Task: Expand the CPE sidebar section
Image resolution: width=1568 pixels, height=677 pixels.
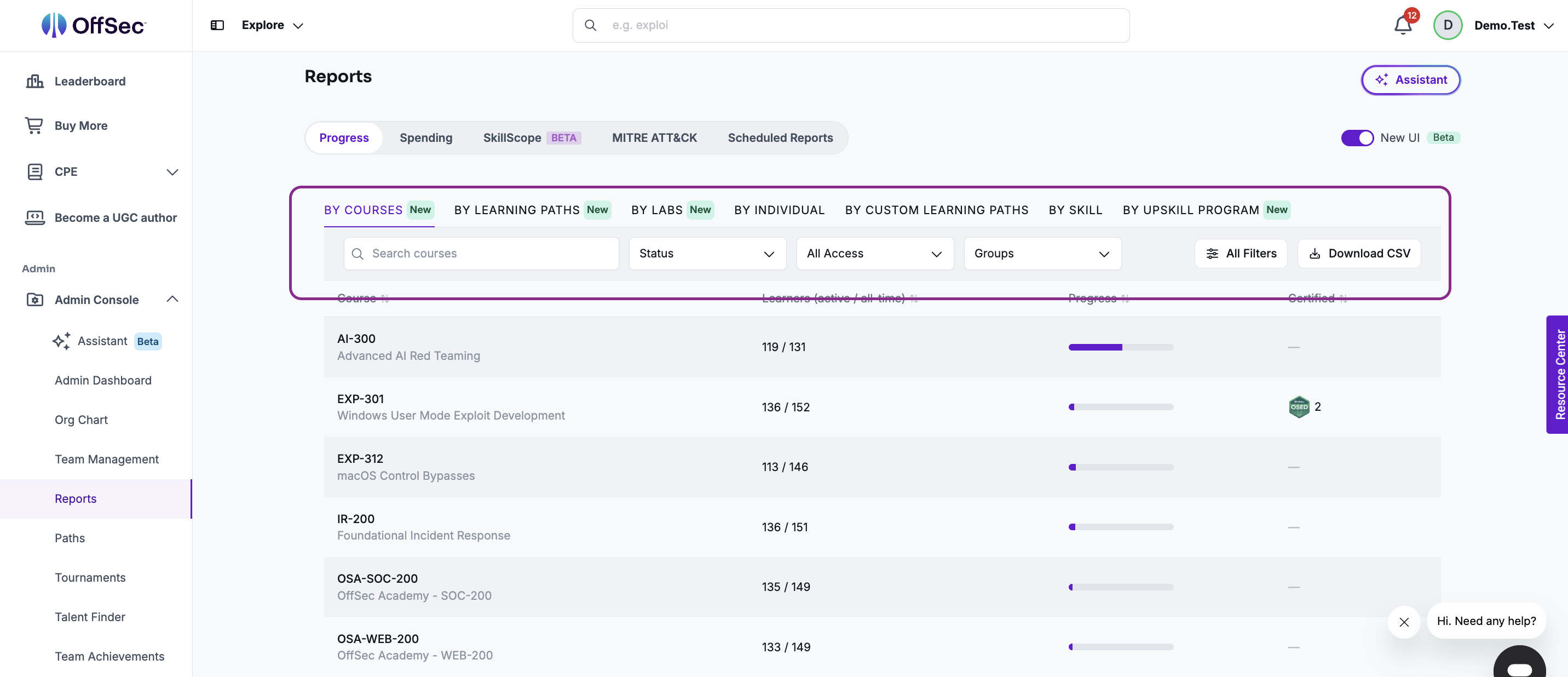Action: tap(172, 171)
